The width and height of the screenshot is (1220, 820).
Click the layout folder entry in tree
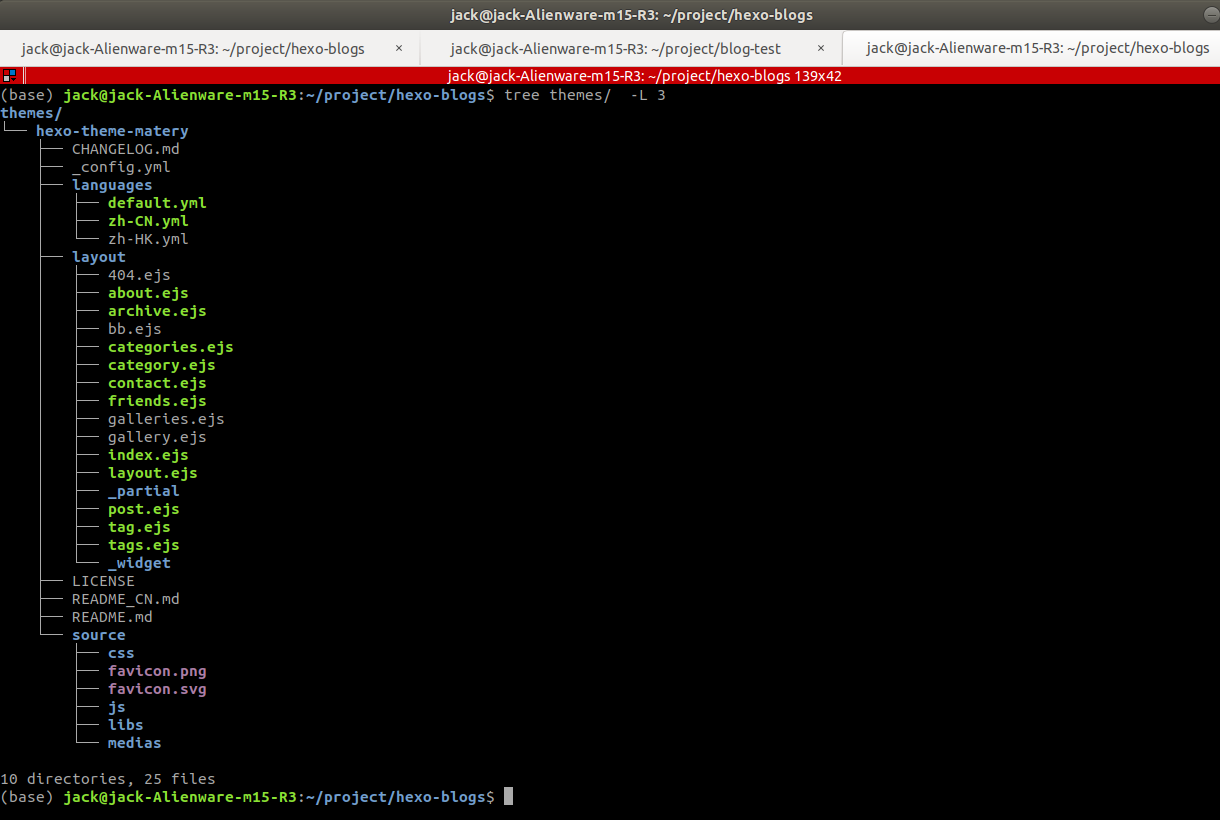coord(99,257)
